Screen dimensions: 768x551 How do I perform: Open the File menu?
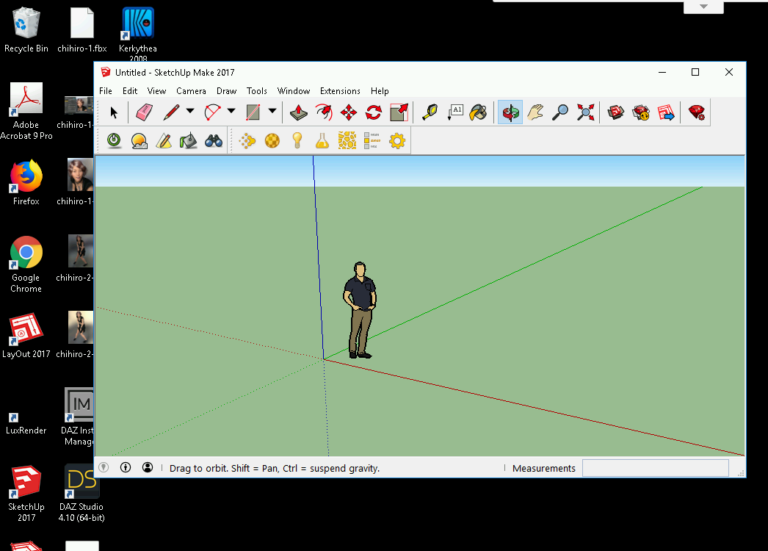pyautogui.click(x=105, y=91)
